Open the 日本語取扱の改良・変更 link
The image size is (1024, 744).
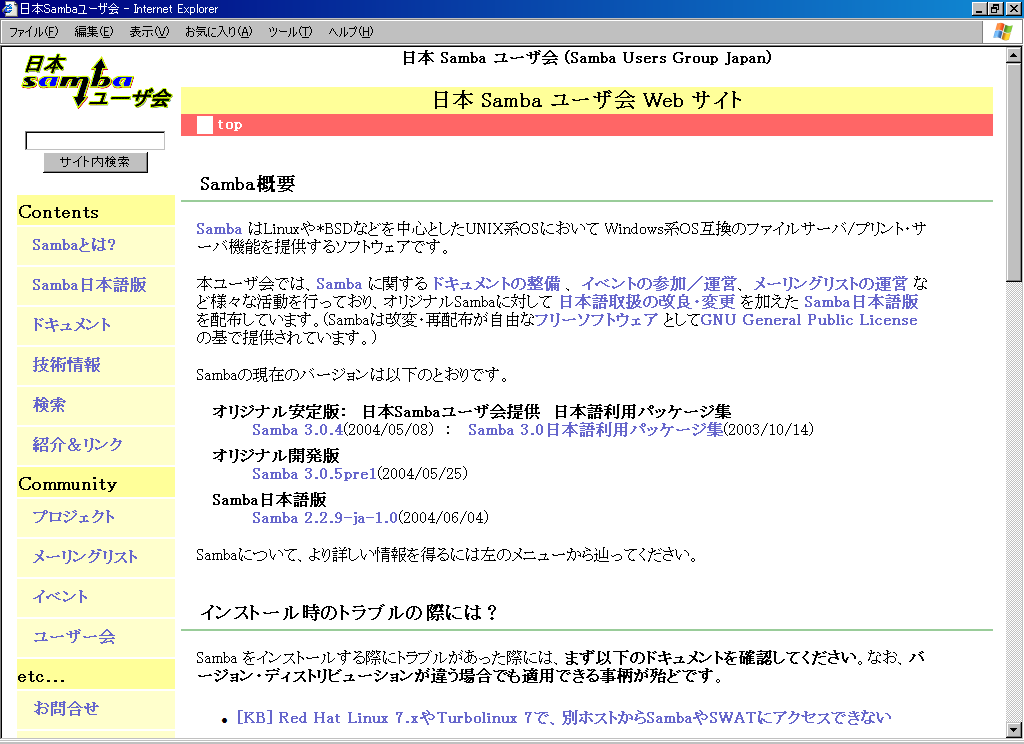[x=647, y=302]
